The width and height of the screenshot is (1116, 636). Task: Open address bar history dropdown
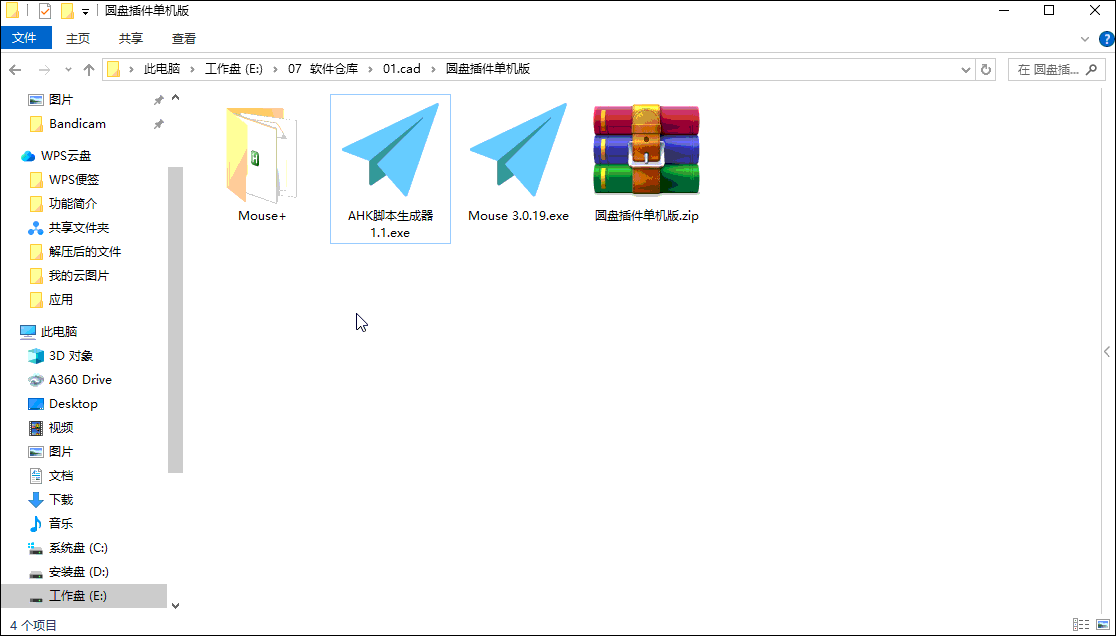click(965, 70)
